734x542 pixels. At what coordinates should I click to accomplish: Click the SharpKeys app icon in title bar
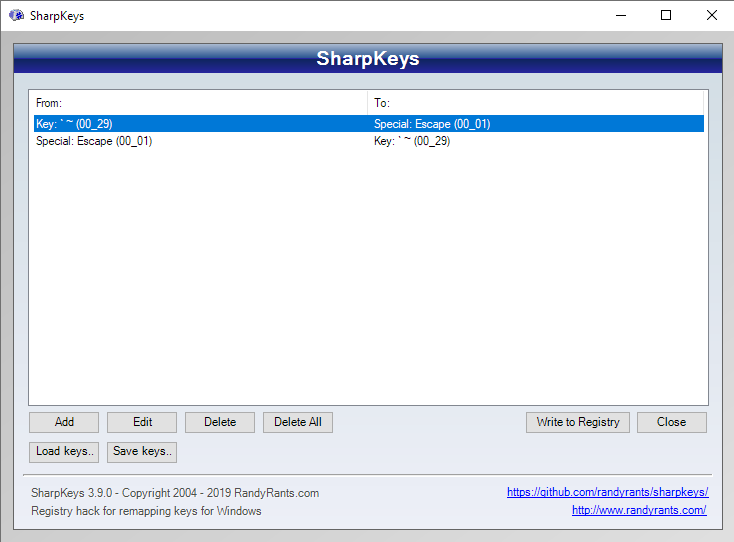pyautogui.click(x=16, y=15)
